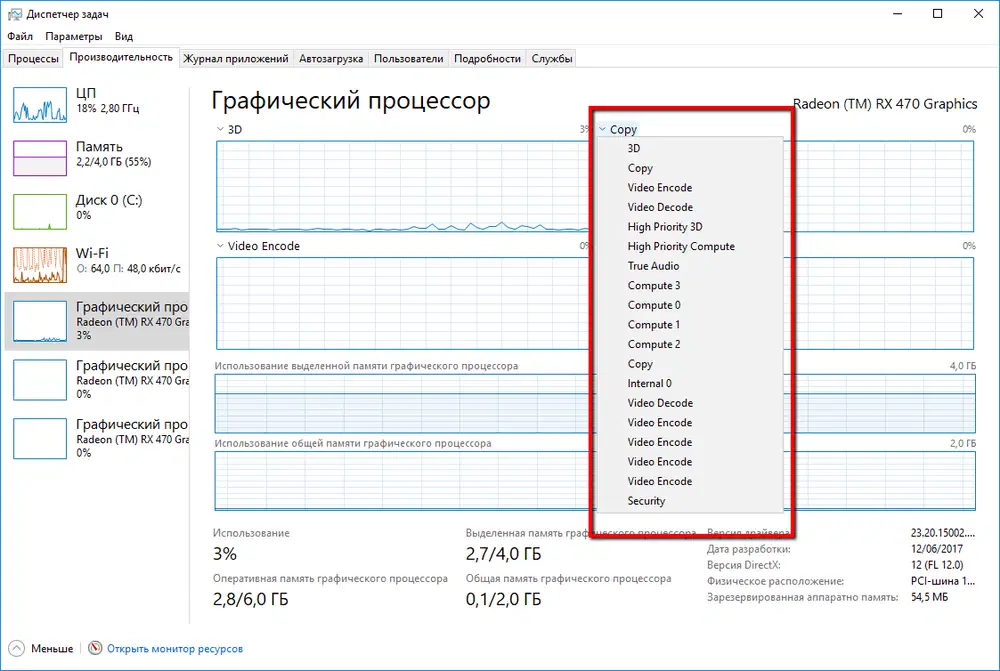Choose Internal 0 from the engine list
The height and width of the screenshot is (671, 1000).
coord(690,383)
